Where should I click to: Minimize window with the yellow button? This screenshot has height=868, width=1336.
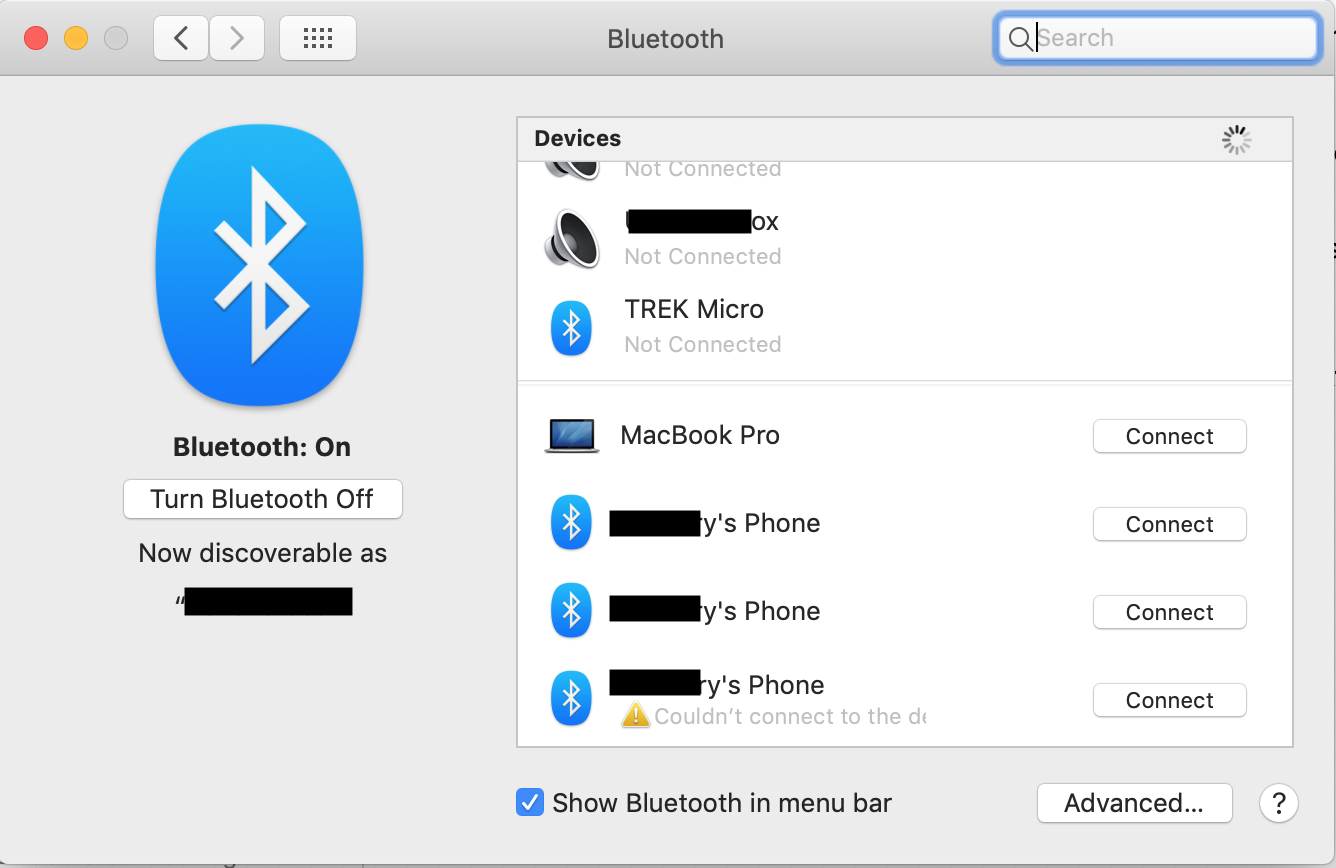coord(76,38)
